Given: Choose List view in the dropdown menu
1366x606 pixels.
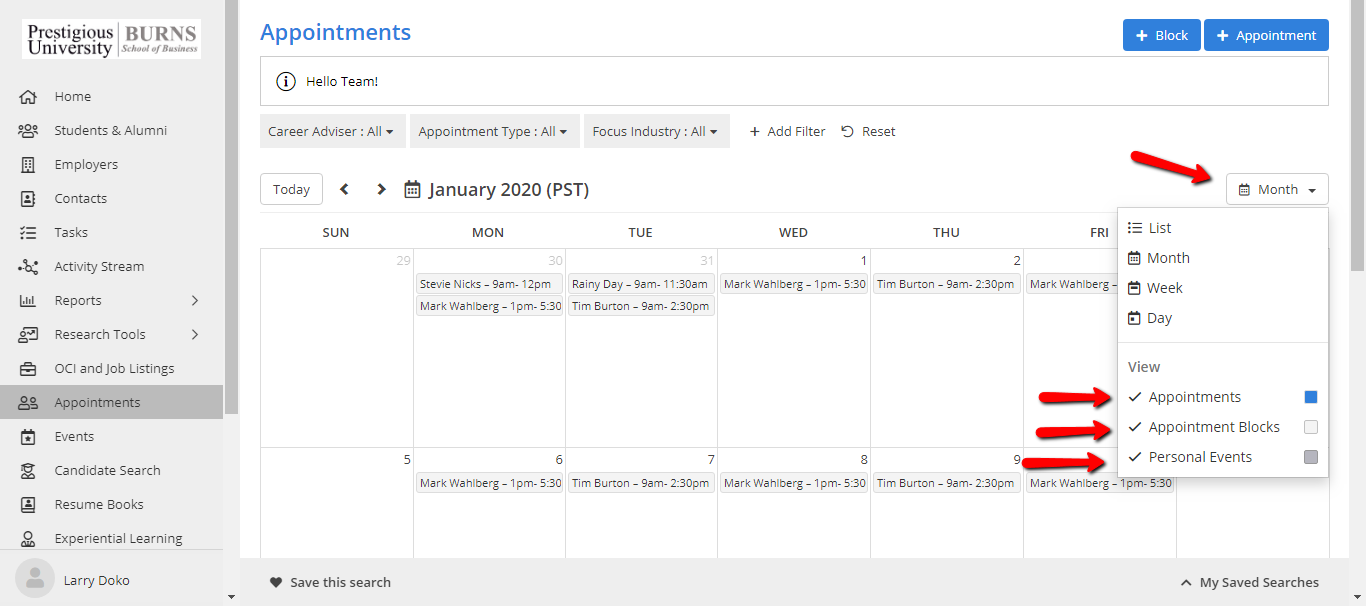Looking at the screenshot, I should click(x=1159, y=228).
